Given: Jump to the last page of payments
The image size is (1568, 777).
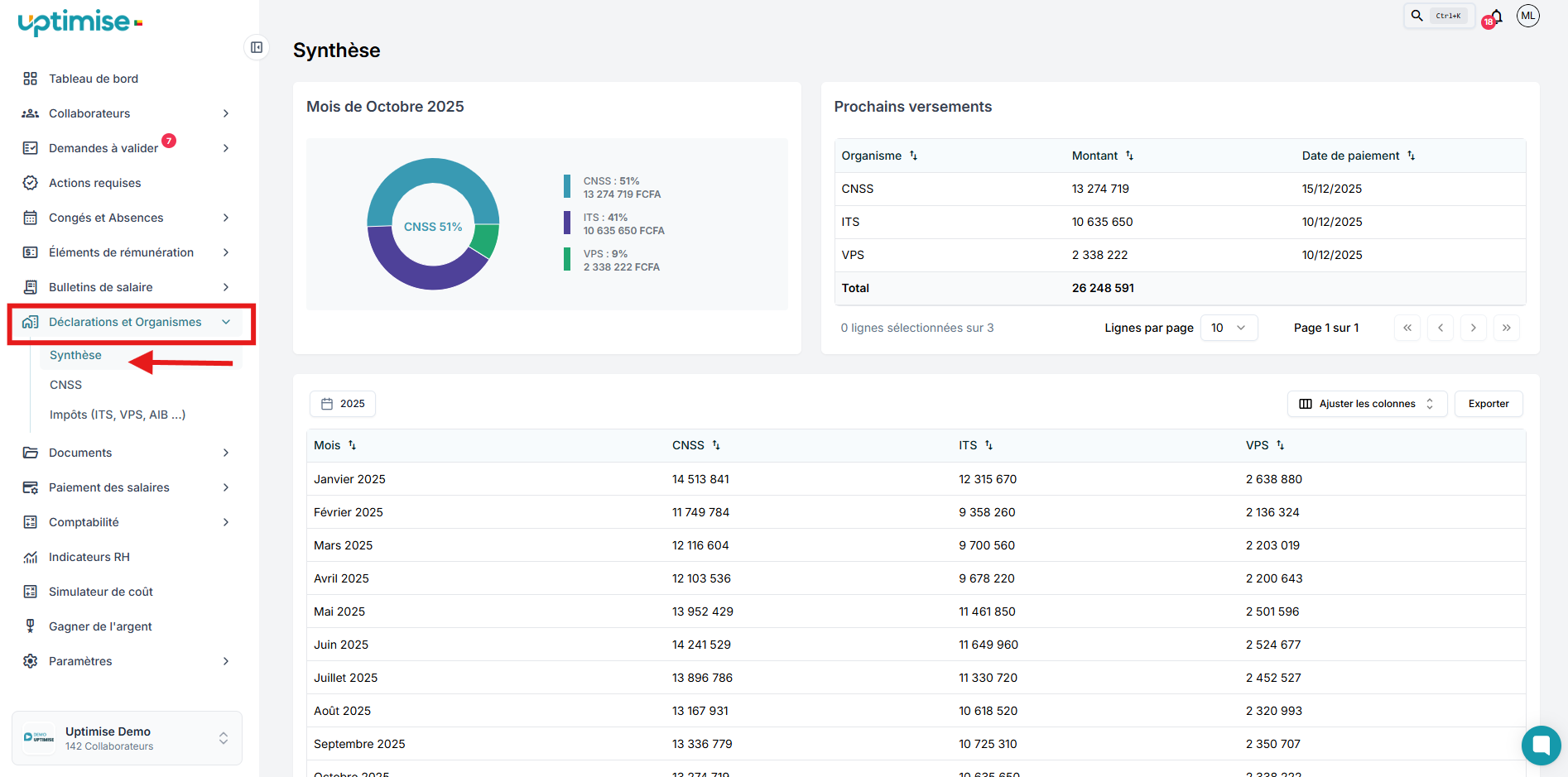Looking at the screenshot, I should click(x=1506, y=328).
